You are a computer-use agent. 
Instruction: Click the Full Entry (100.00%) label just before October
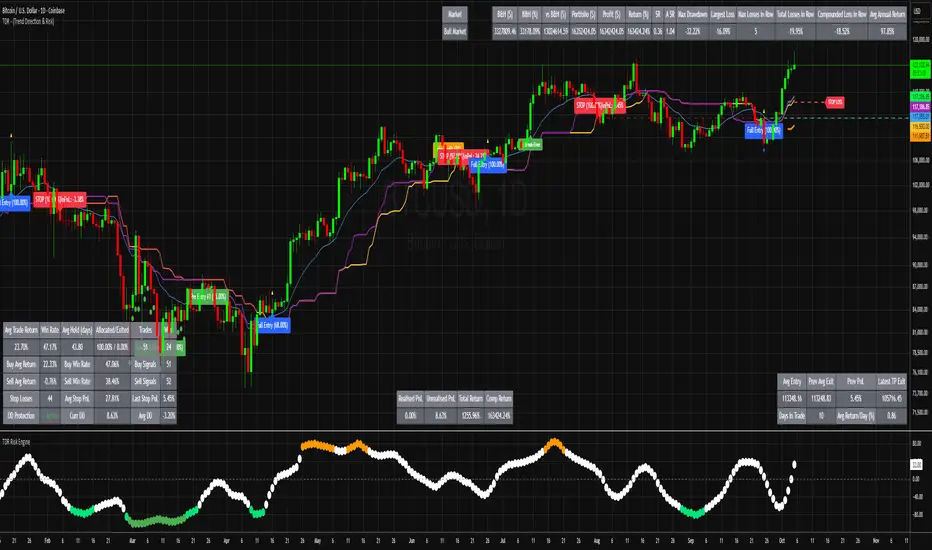[x=764, y=130]
